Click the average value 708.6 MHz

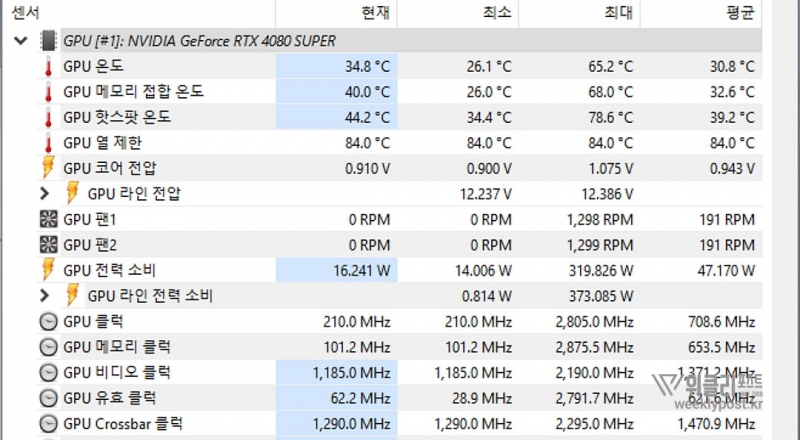[x=721, y=322]
